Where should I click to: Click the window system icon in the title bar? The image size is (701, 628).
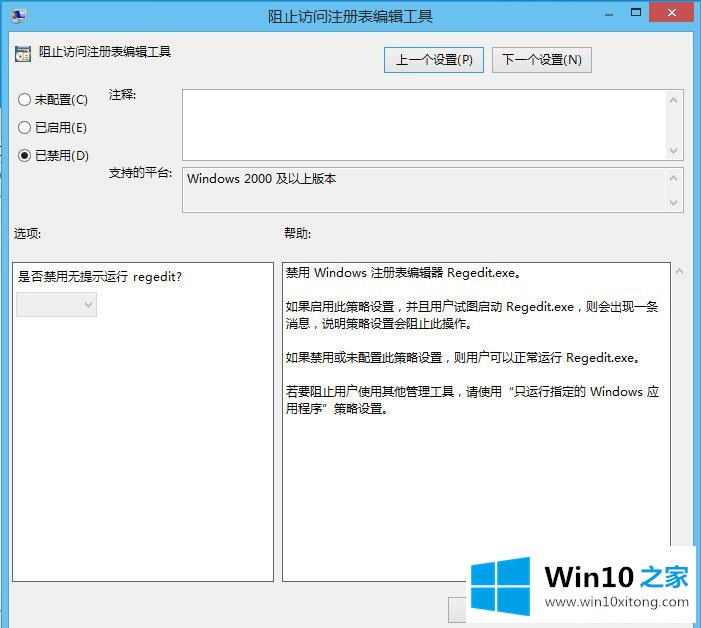pos(19,17)
